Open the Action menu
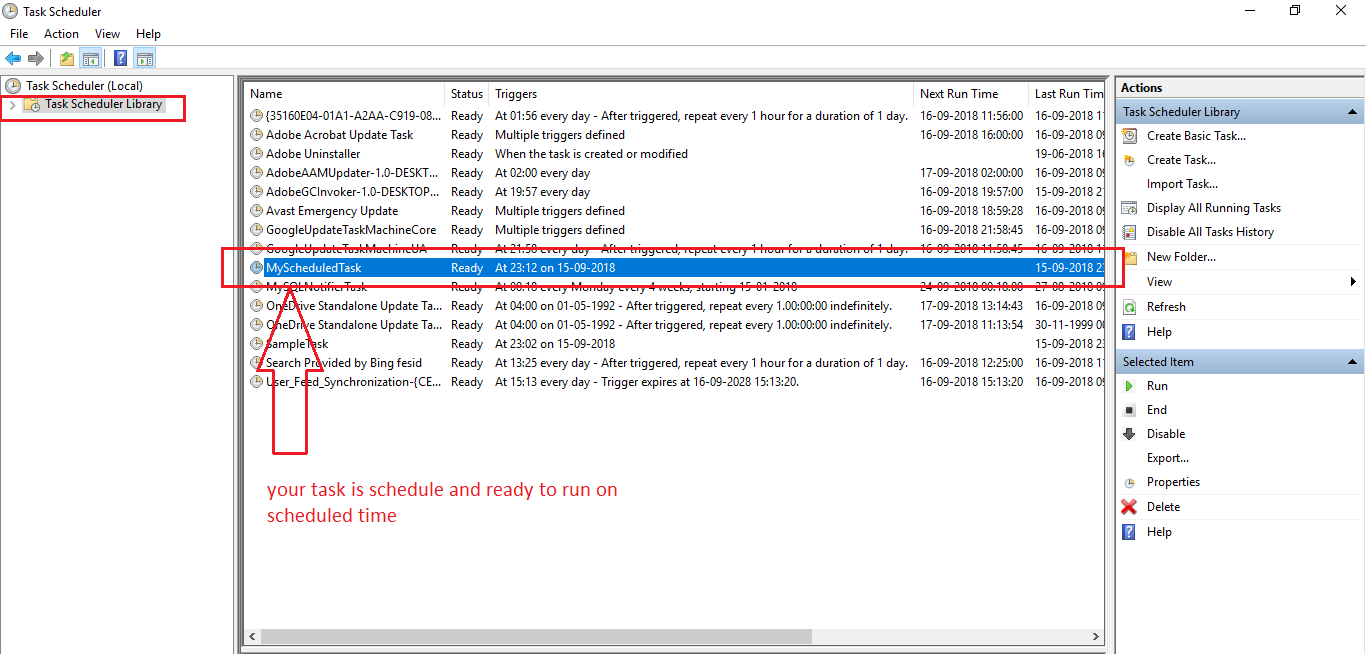Image resolution: width=1366 pixels, height=654 pixels. pos(61,33)
